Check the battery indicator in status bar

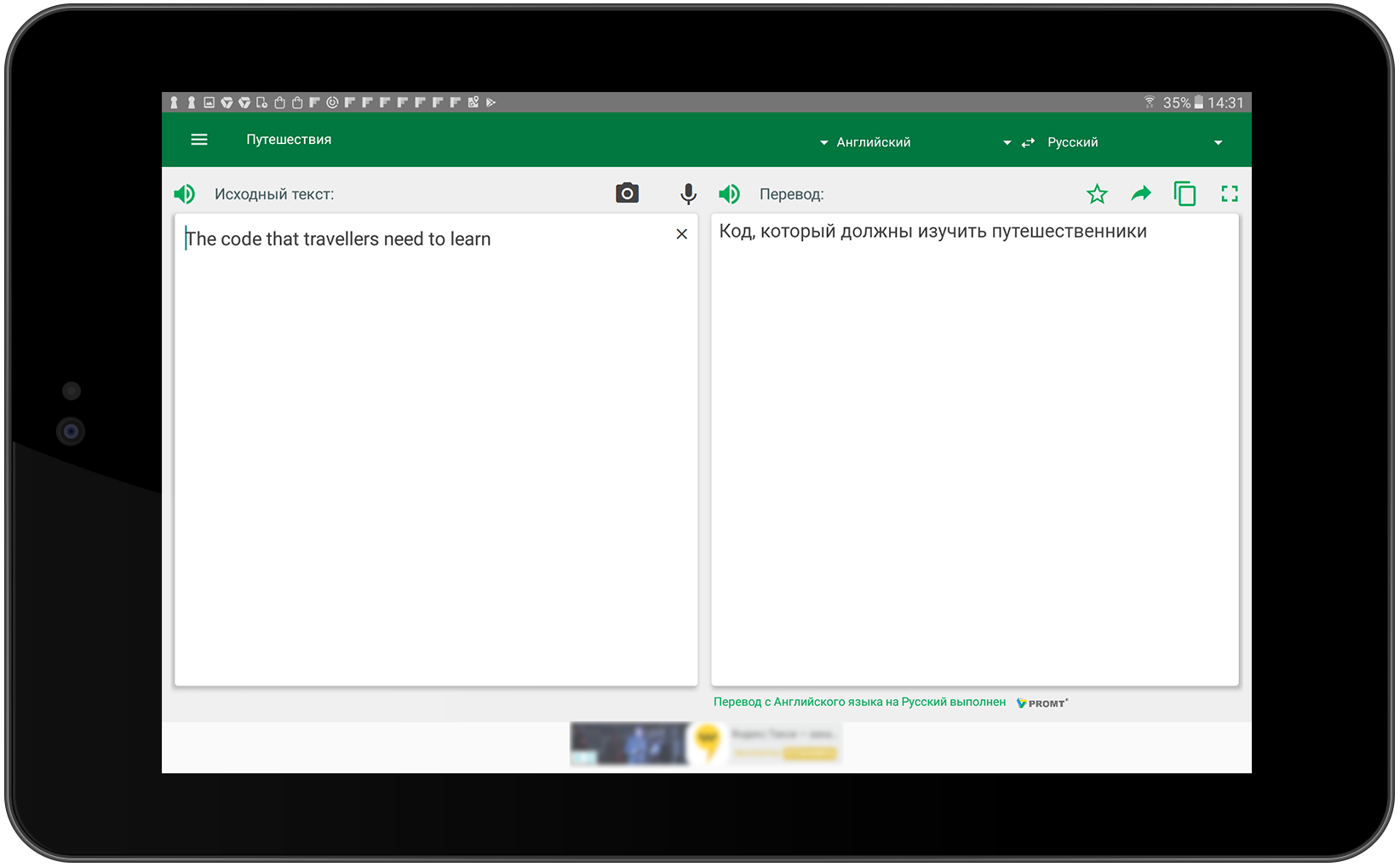(1198, 102)
